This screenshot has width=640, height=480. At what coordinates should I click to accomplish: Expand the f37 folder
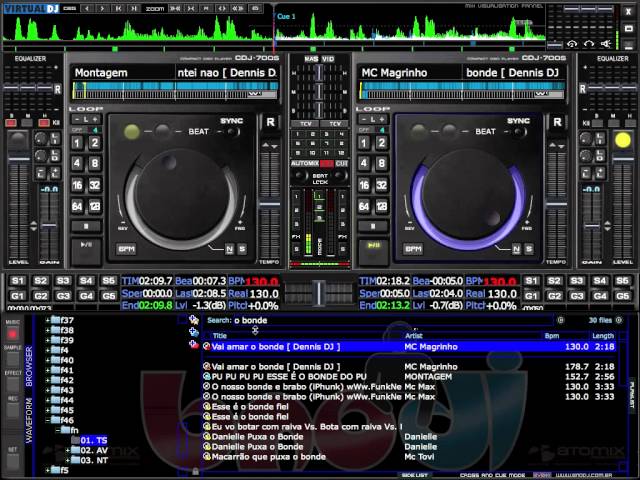click(x=48, y=320)
